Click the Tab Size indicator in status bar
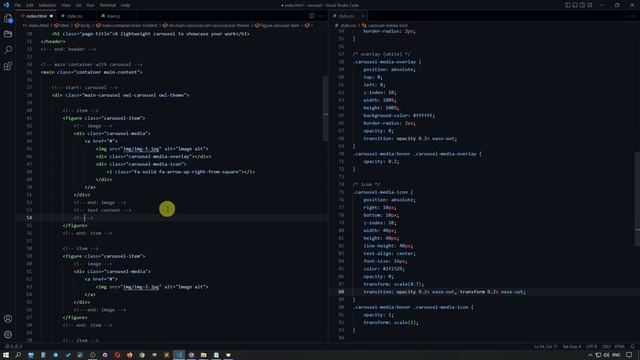This screenshot has height=360, width=640. (571, 347)
